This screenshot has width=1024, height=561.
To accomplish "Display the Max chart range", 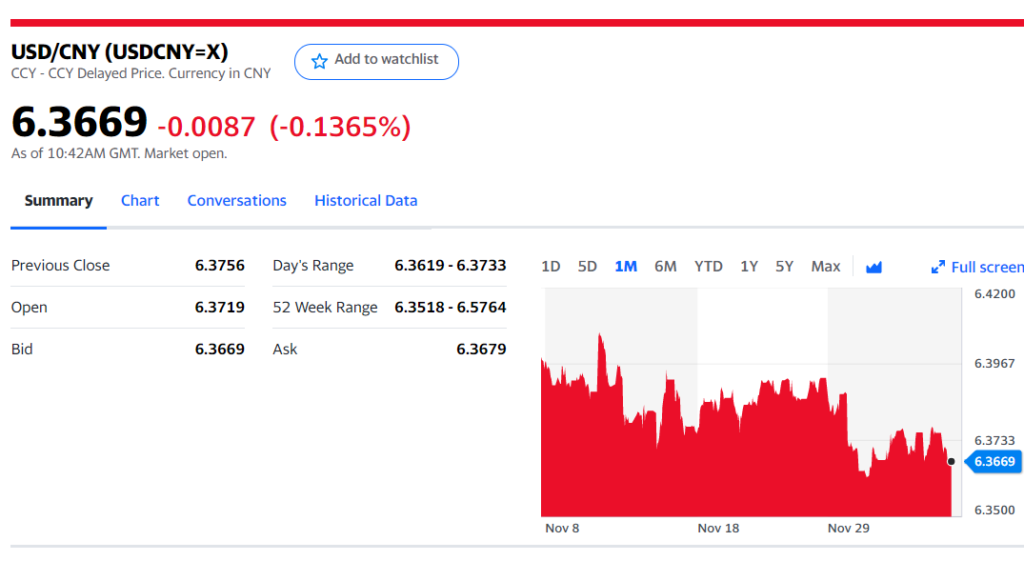I will [825, 266].
